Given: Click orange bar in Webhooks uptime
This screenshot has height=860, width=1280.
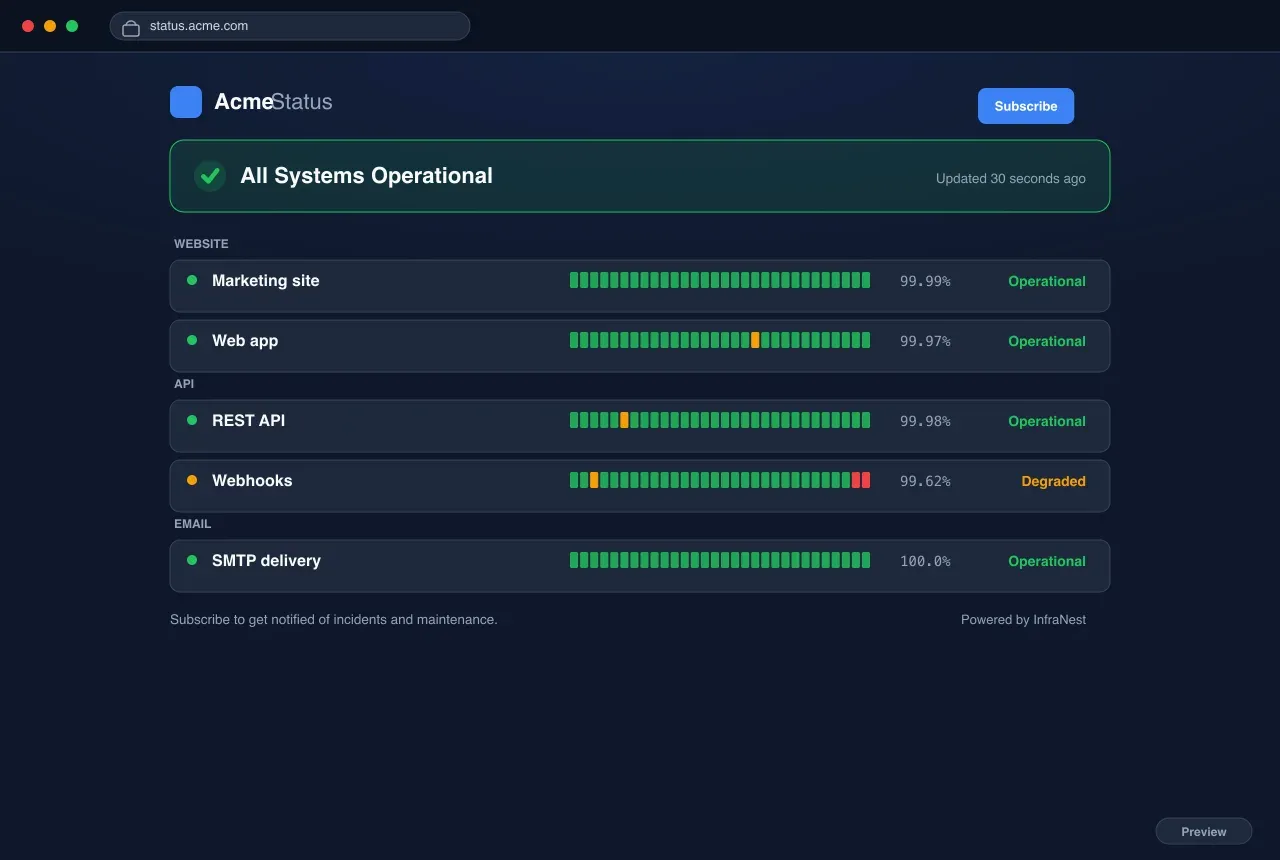Looking at the screenshot, I should click(x=594, y=480).
